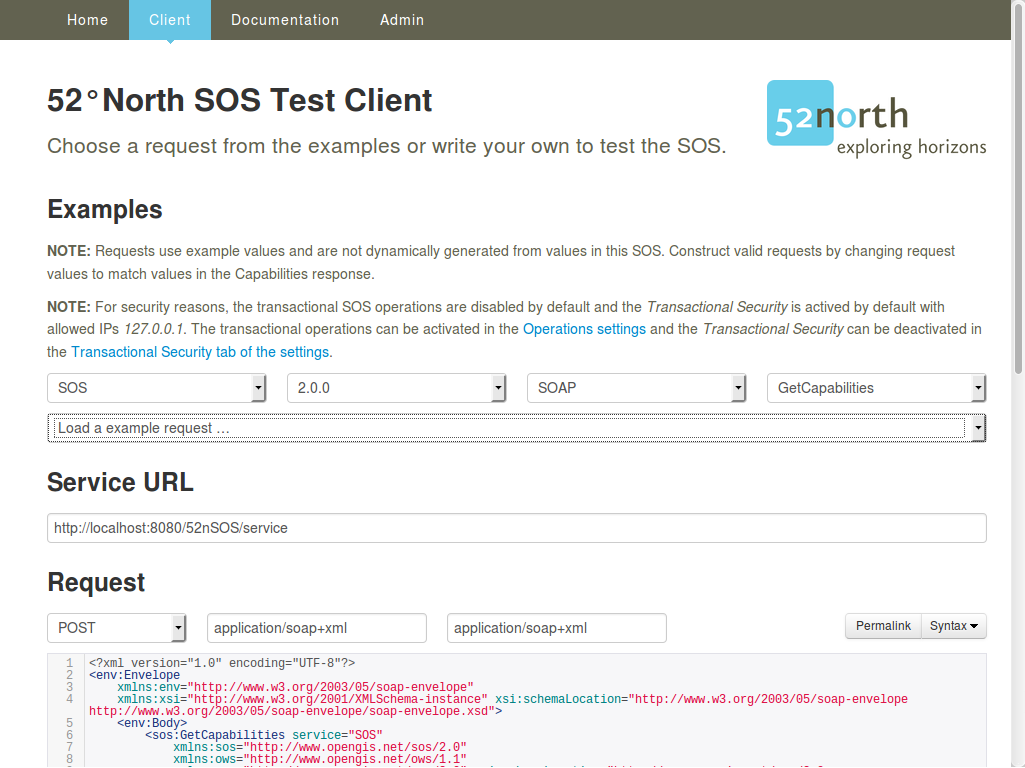The height and width of the screenshot is (768, 1025).
Task: Click the 52°North SOS Test Client heading
Action: pyautogui.click(x=239, y=101)
